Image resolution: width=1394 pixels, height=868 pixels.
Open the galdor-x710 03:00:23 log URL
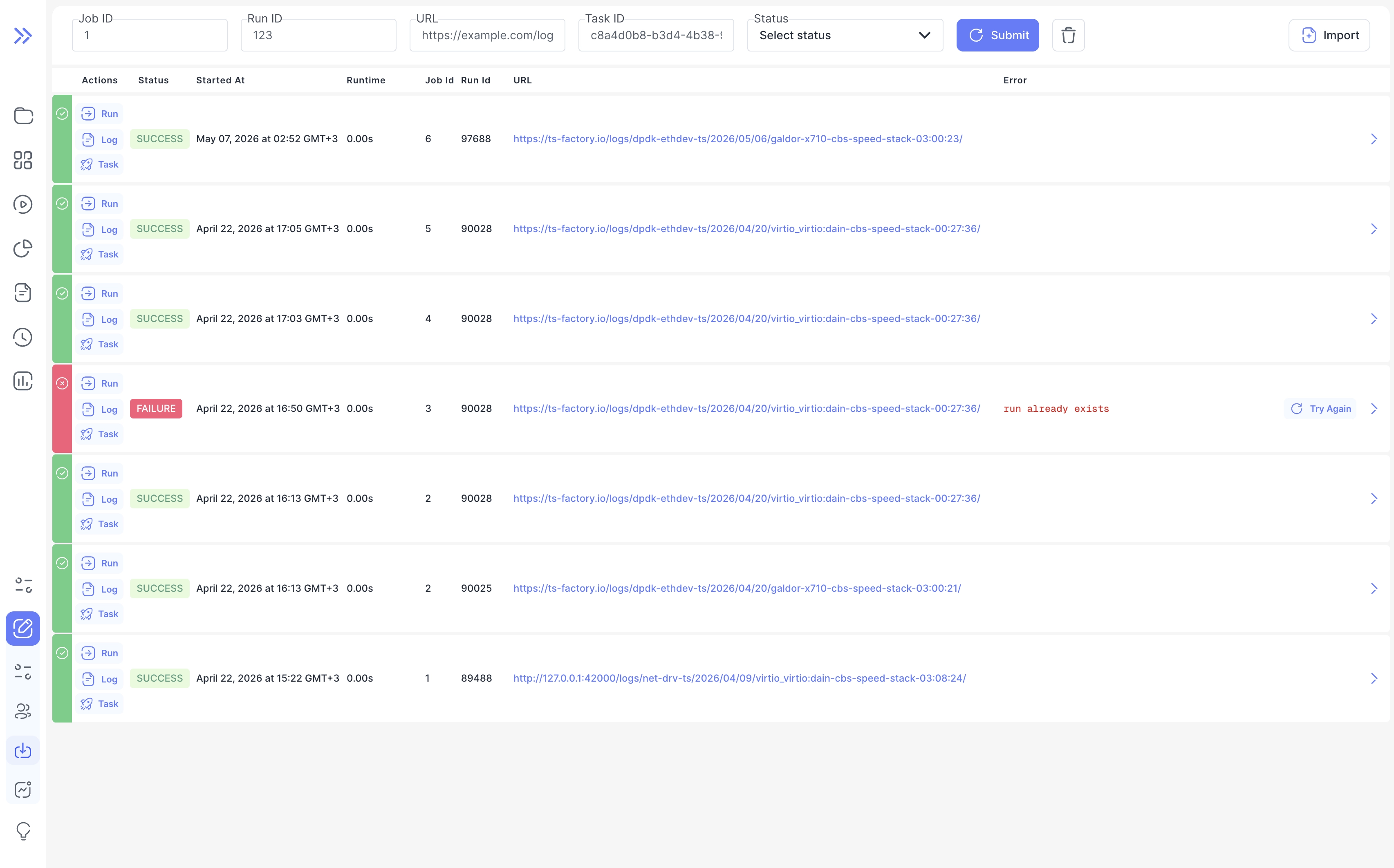pos(738,139)
